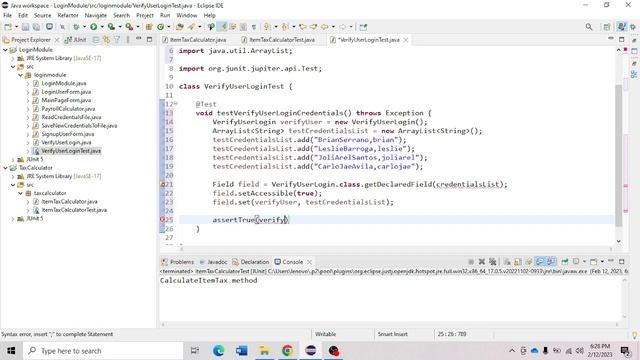Expand the VerifyUserLogin.java tree node
This screenshot has height=360, width=640.
click(x=28, y=142)
